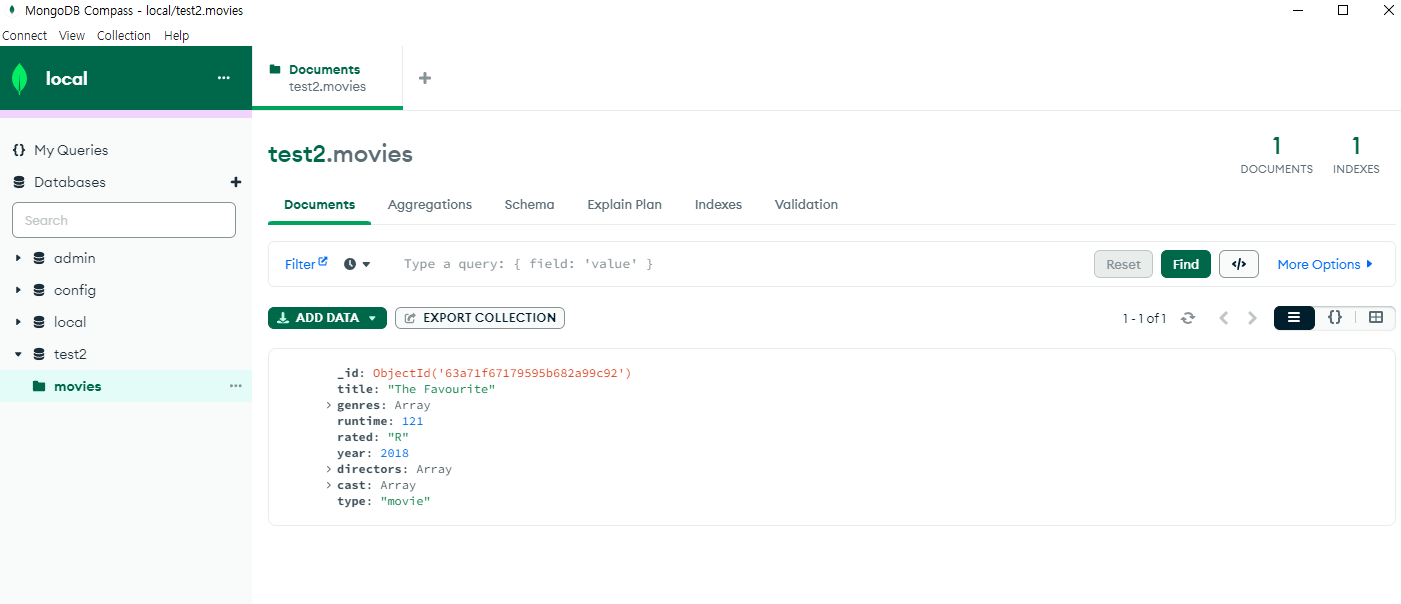Image resolution: width=1401 pixels, height=604 pixels.
Task: Open the Filter documentation link
Action: (x=306, y=264)
